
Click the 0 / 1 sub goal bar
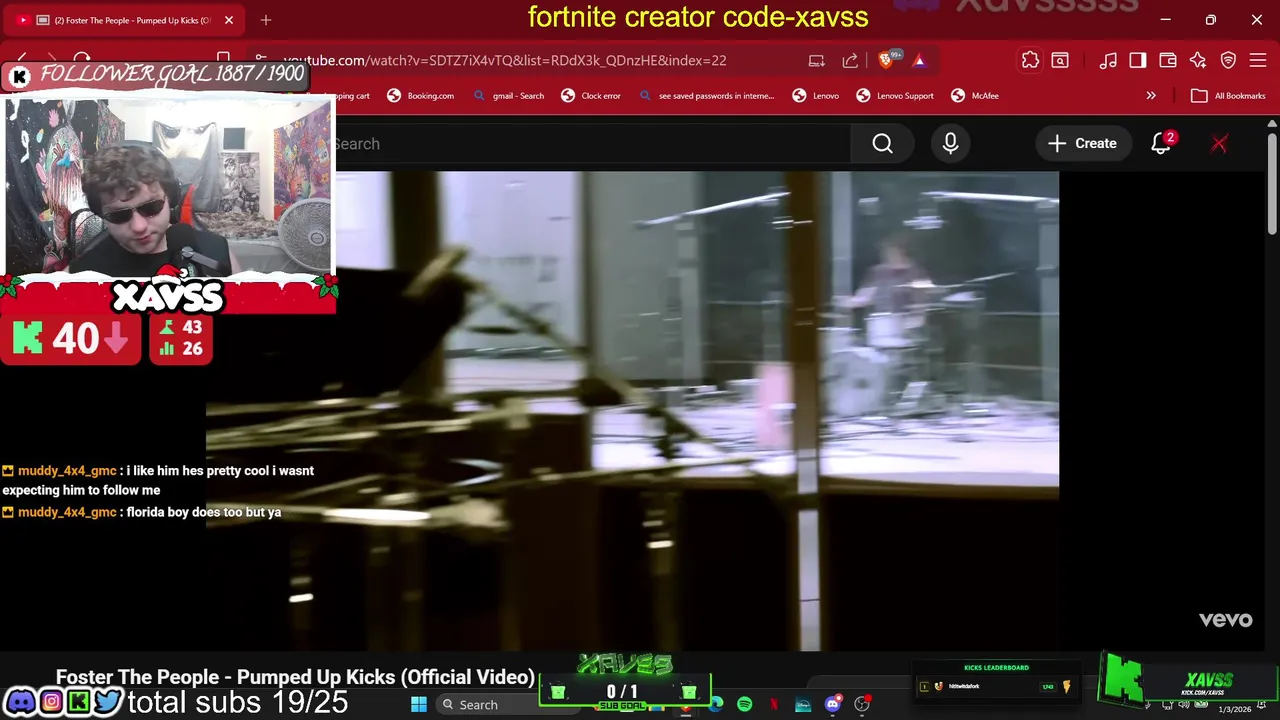pyautogui.click(x=623, y=692)
